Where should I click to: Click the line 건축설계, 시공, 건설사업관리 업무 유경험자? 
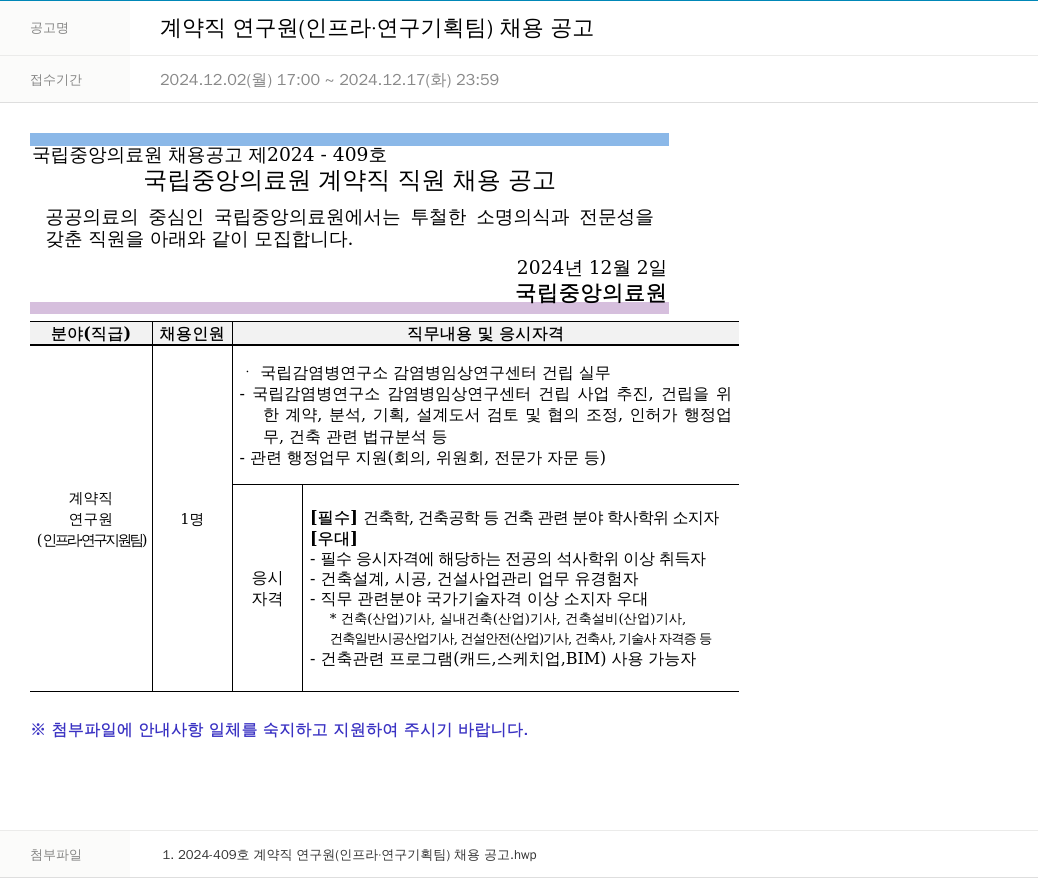point(474,579)
